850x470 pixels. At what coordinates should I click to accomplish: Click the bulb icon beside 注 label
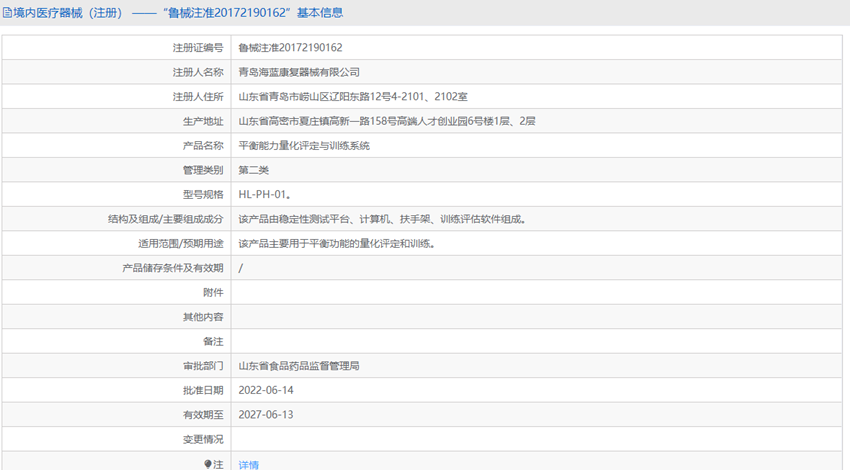pos(208,464)
